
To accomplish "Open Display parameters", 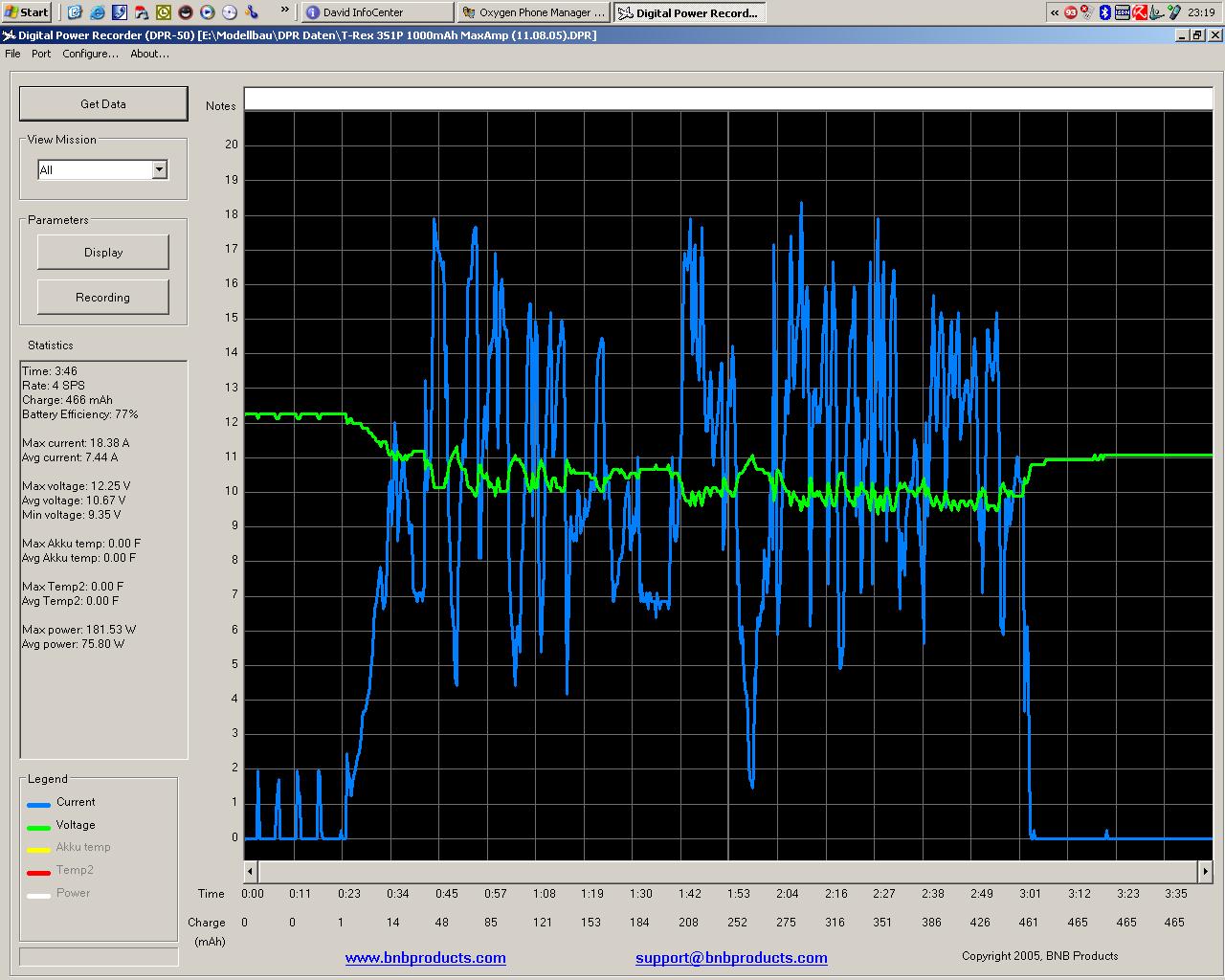I will pos(103,252).
